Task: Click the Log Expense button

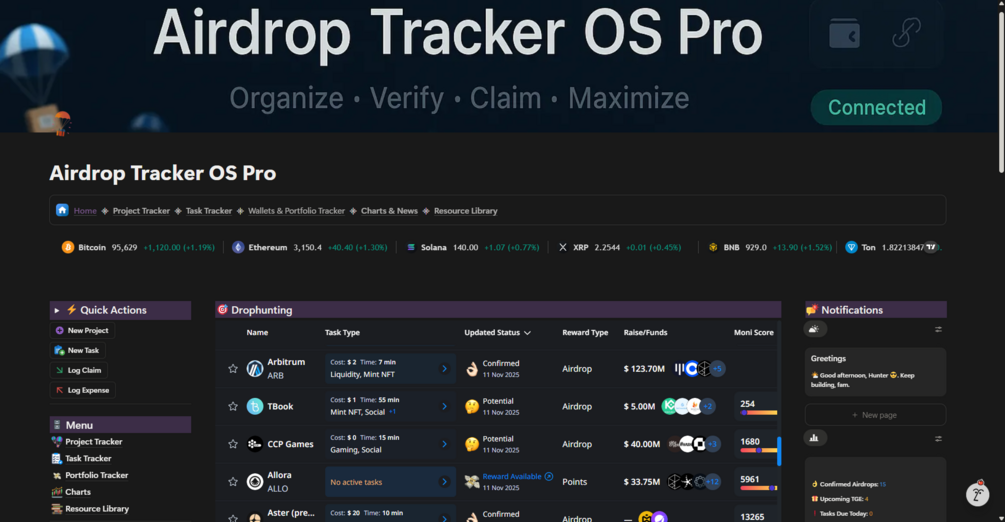Action: [x=82, y=390]
